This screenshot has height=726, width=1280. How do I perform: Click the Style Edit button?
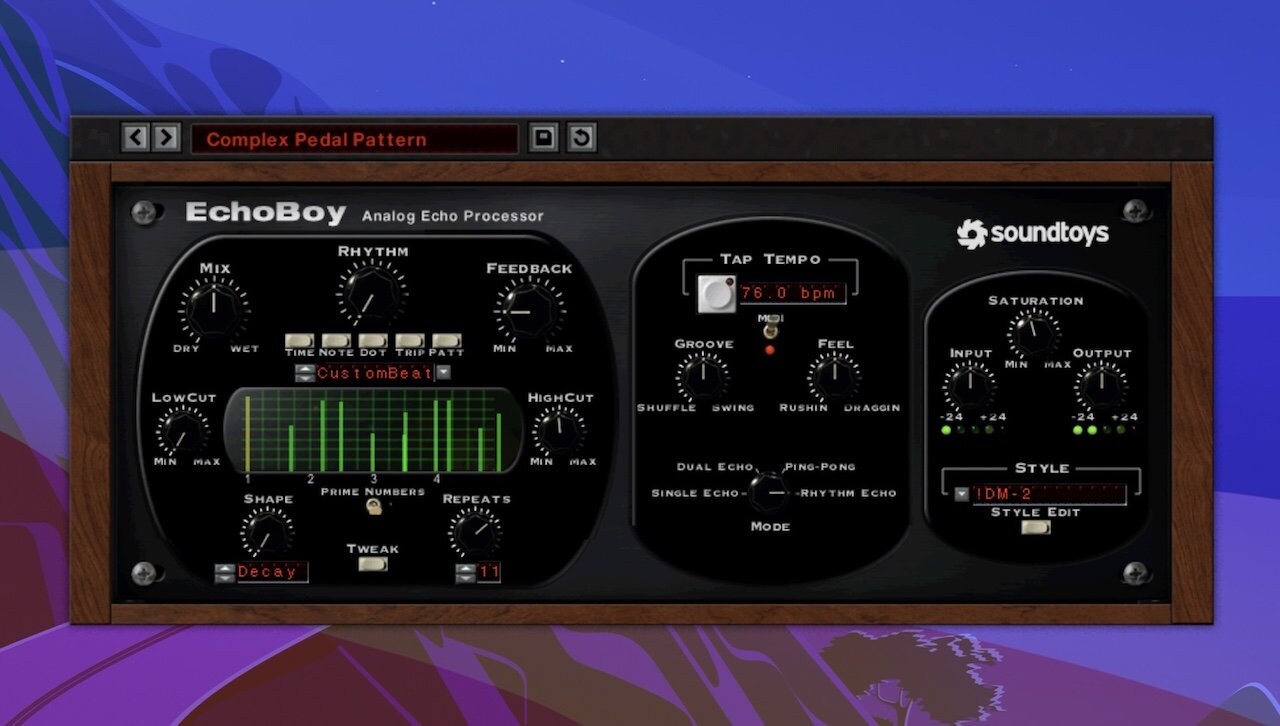pos(1036,527)
